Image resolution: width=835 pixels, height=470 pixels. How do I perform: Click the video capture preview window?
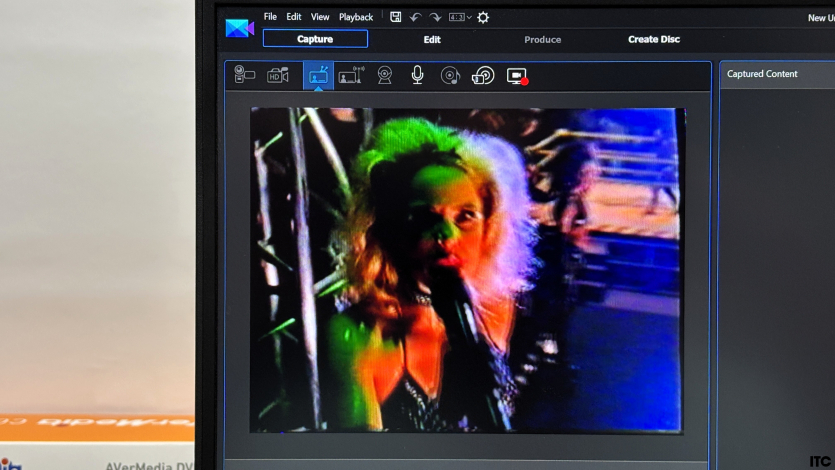click(x=466, y=270)
